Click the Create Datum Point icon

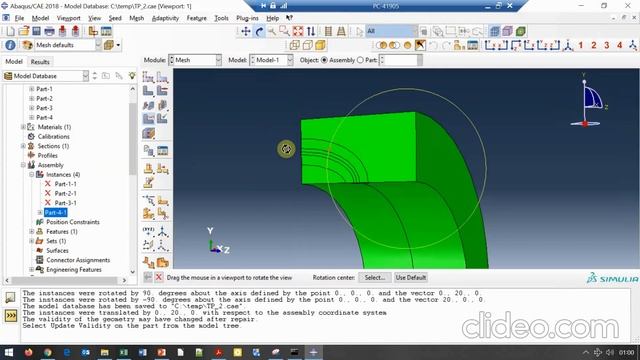click(148, 232)
